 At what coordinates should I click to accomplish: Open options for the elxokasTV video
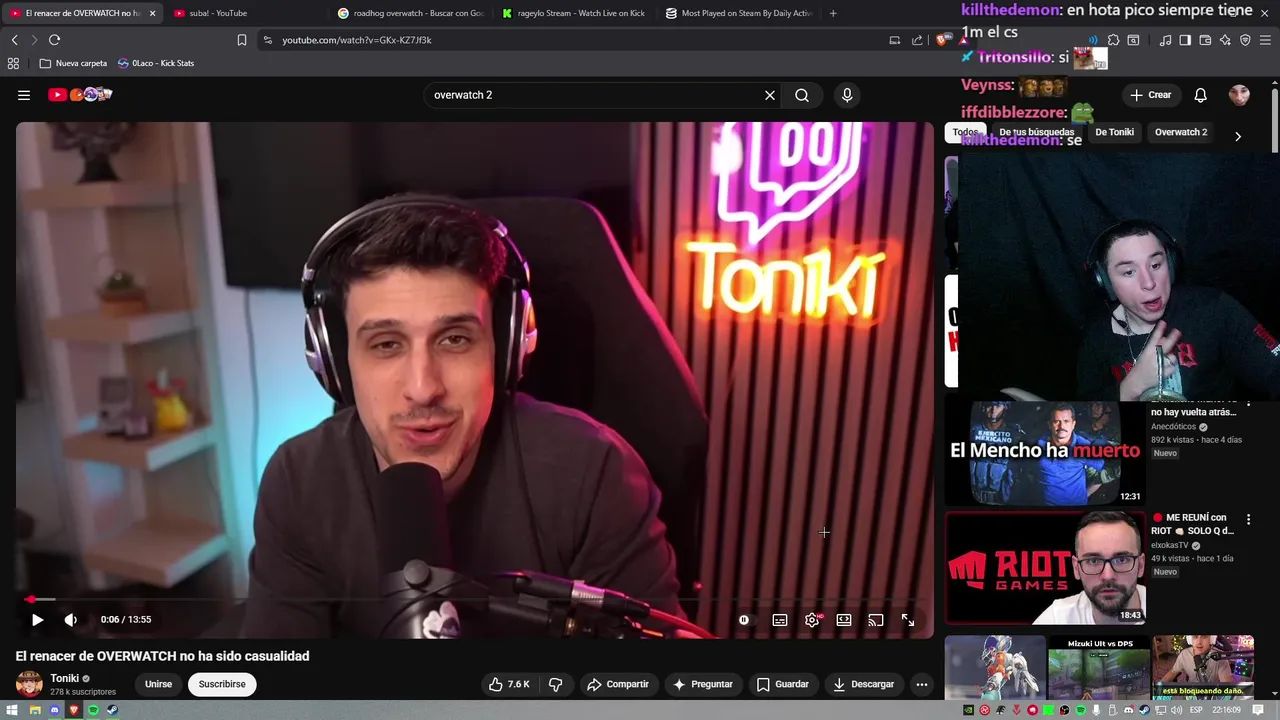(x=1248, y=520)
